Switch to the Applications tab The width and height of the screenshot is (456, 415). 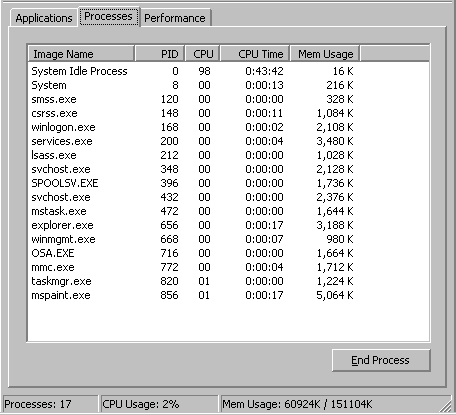[x=44, y=18]
